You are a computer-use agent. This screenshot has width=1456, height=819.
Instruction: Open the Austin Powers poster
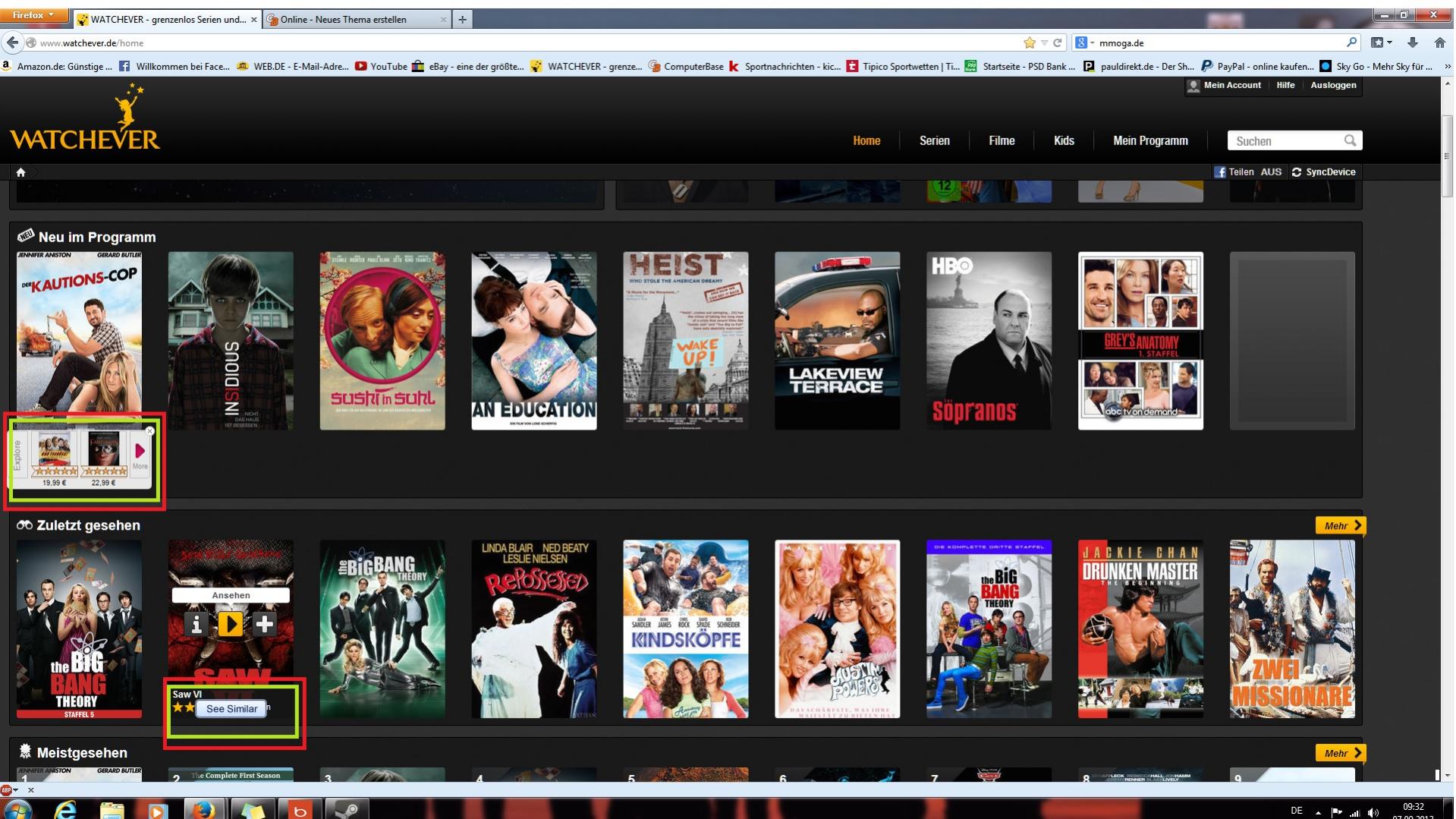(838, 629)
